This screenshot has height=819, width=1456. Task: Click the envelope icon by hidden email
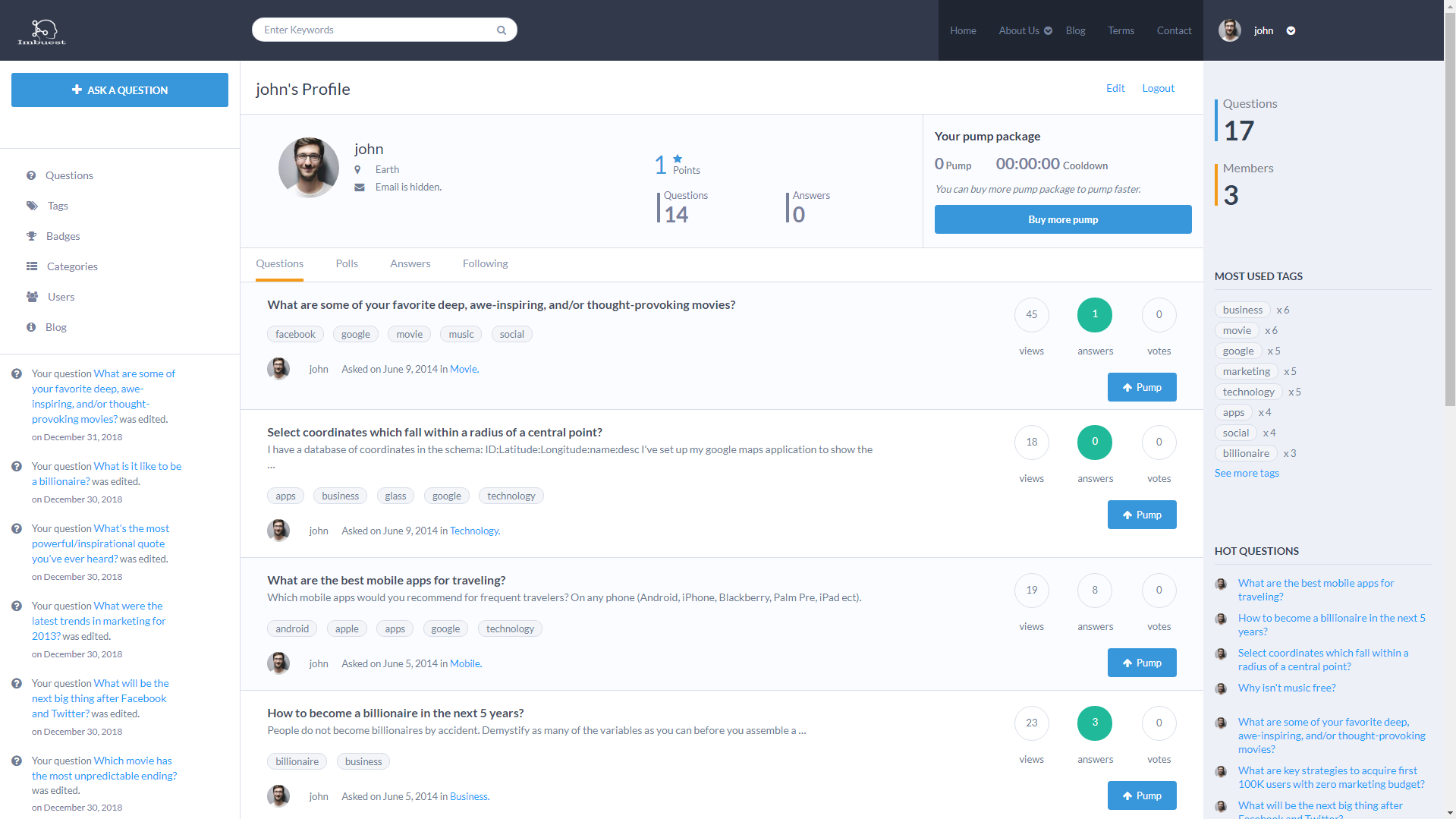360,187
